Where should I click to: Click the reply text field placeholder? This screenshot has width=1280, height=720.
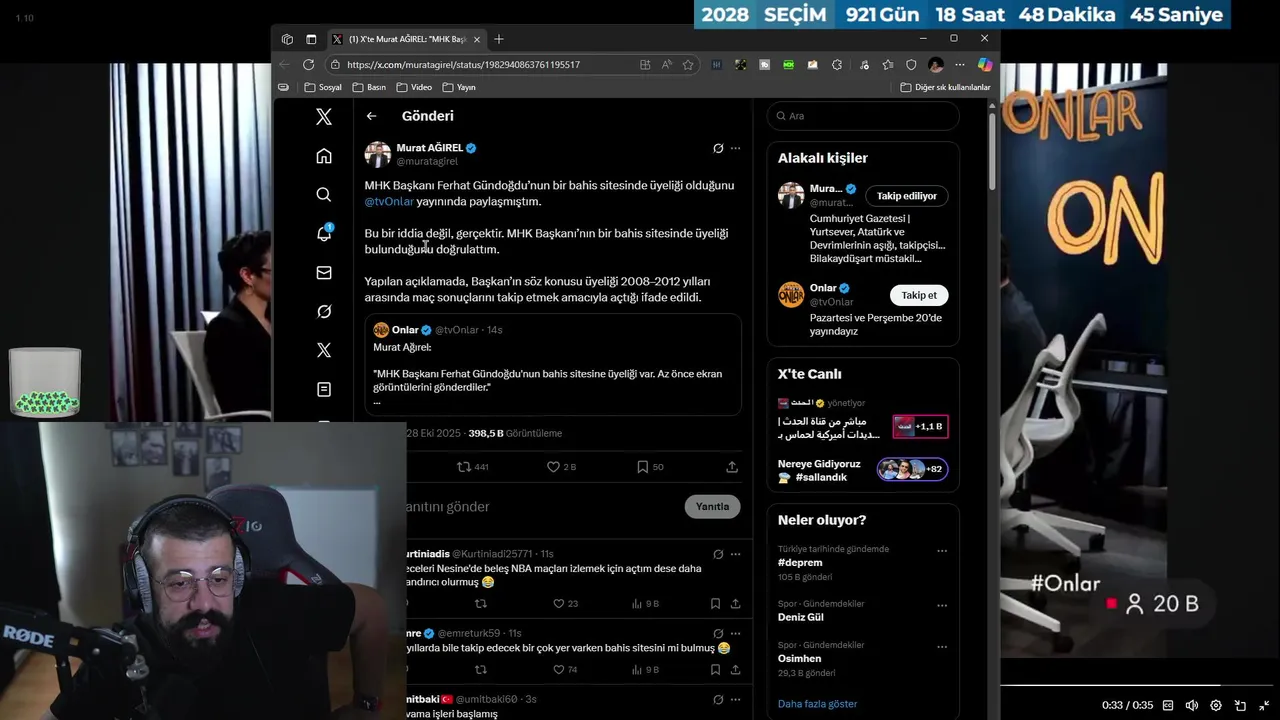[x=448, y=507]
